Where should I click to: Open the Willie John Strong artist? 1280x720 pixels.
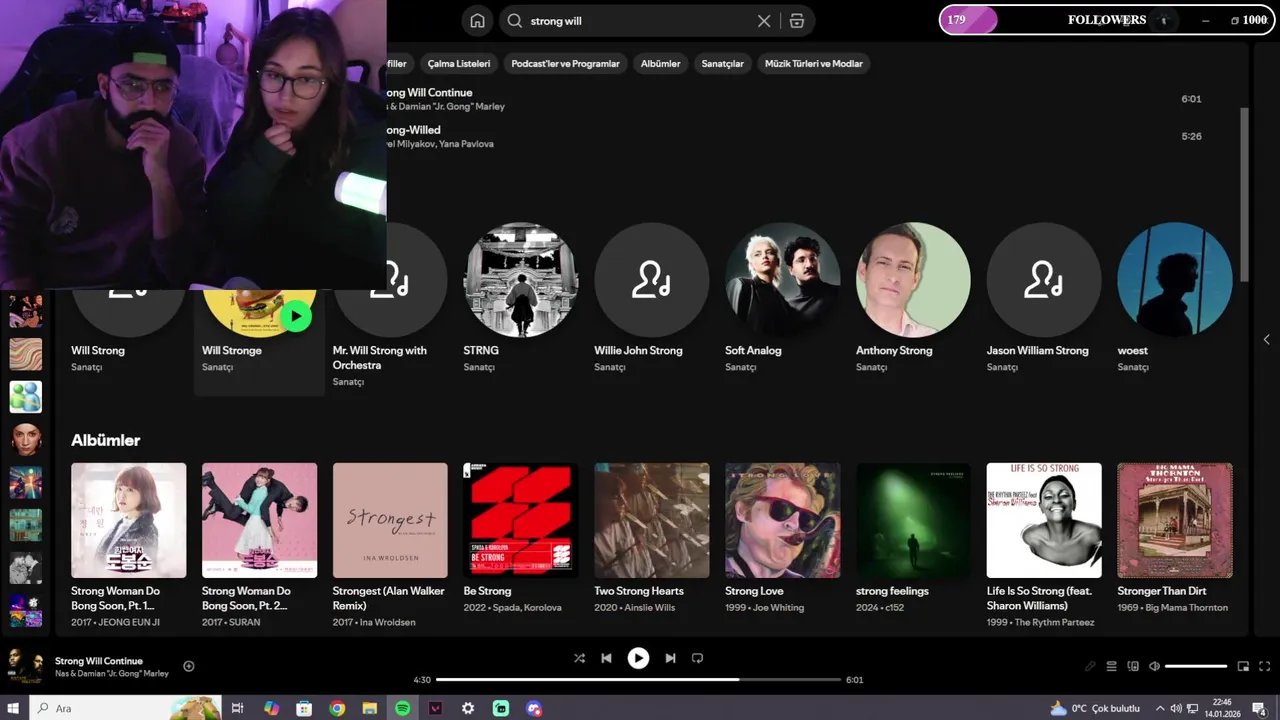[x=652, y=280]
